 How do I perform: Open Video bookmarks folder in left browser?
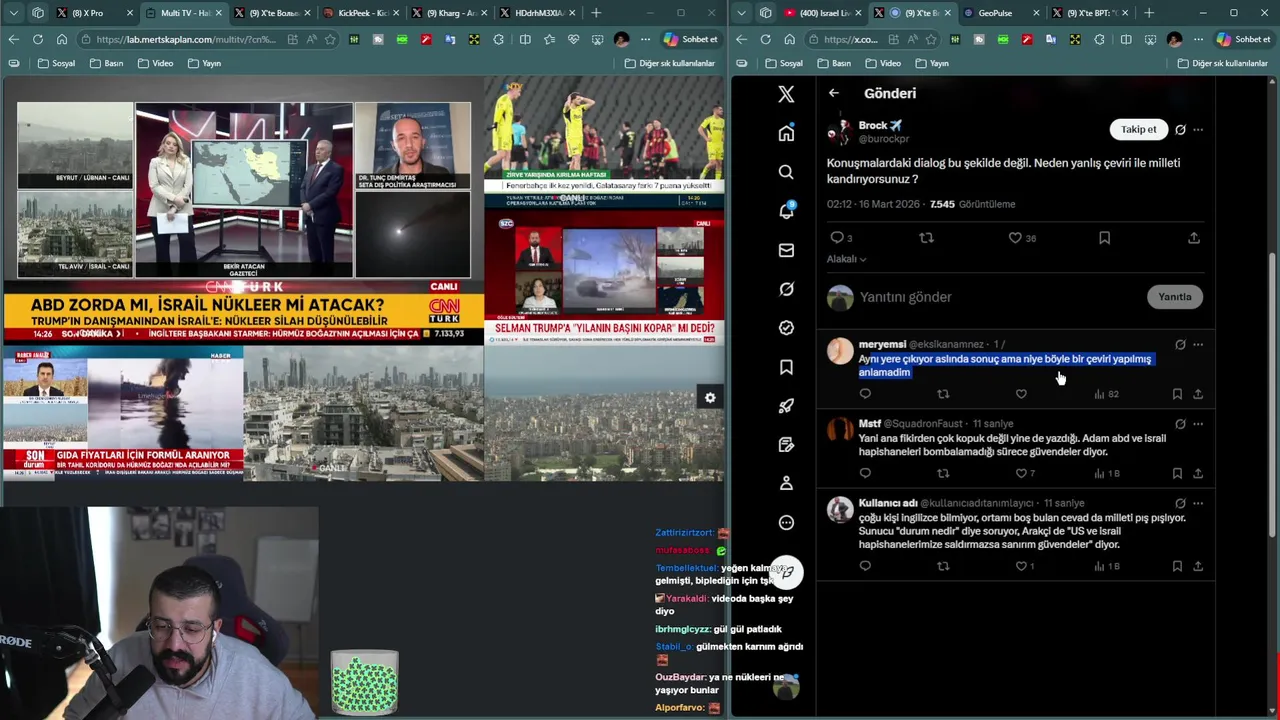click(x=155, y=63)
